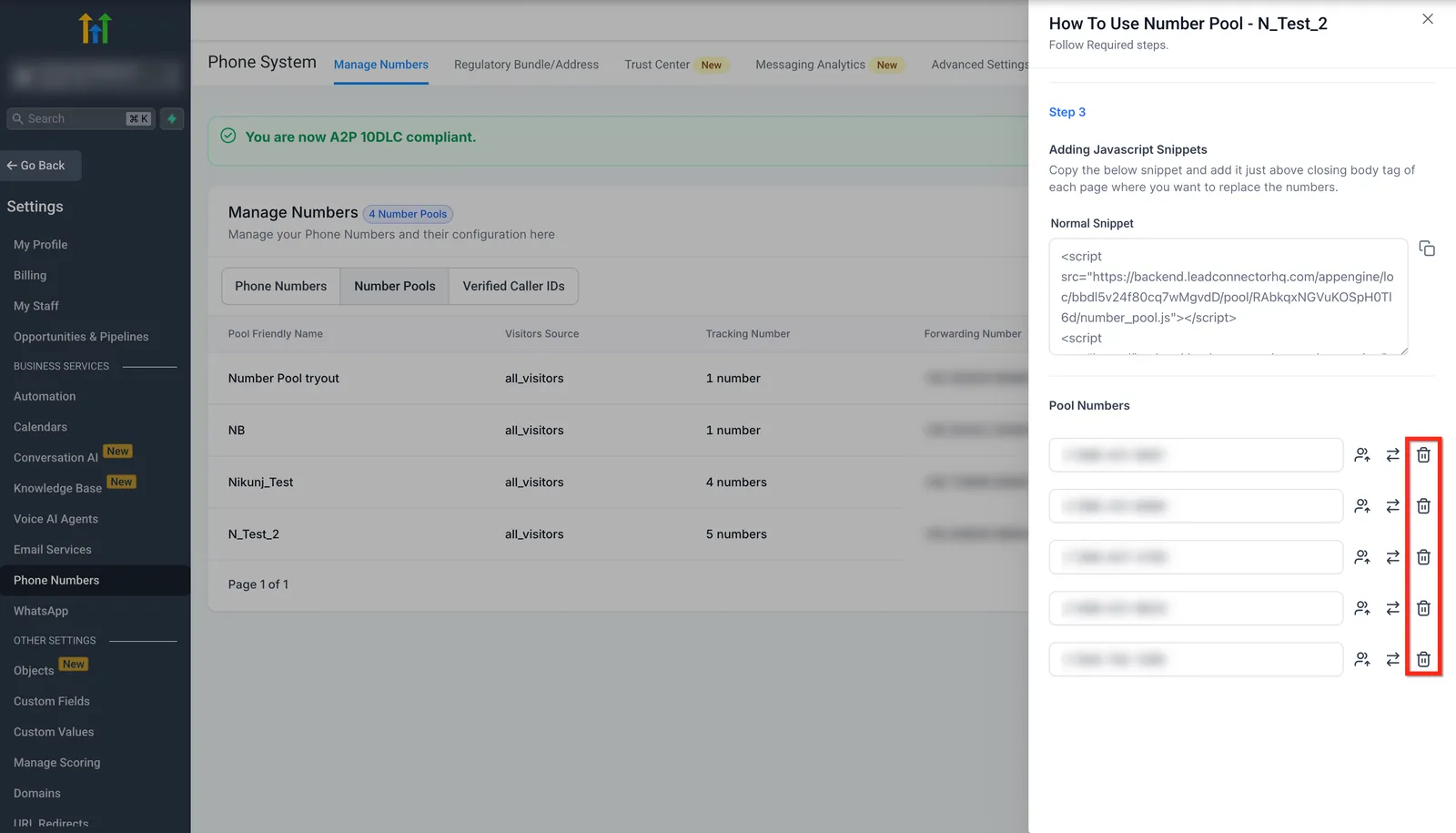The image size is (1456, 833).
Task: Open Email Services settings
Action: point(53,550)
